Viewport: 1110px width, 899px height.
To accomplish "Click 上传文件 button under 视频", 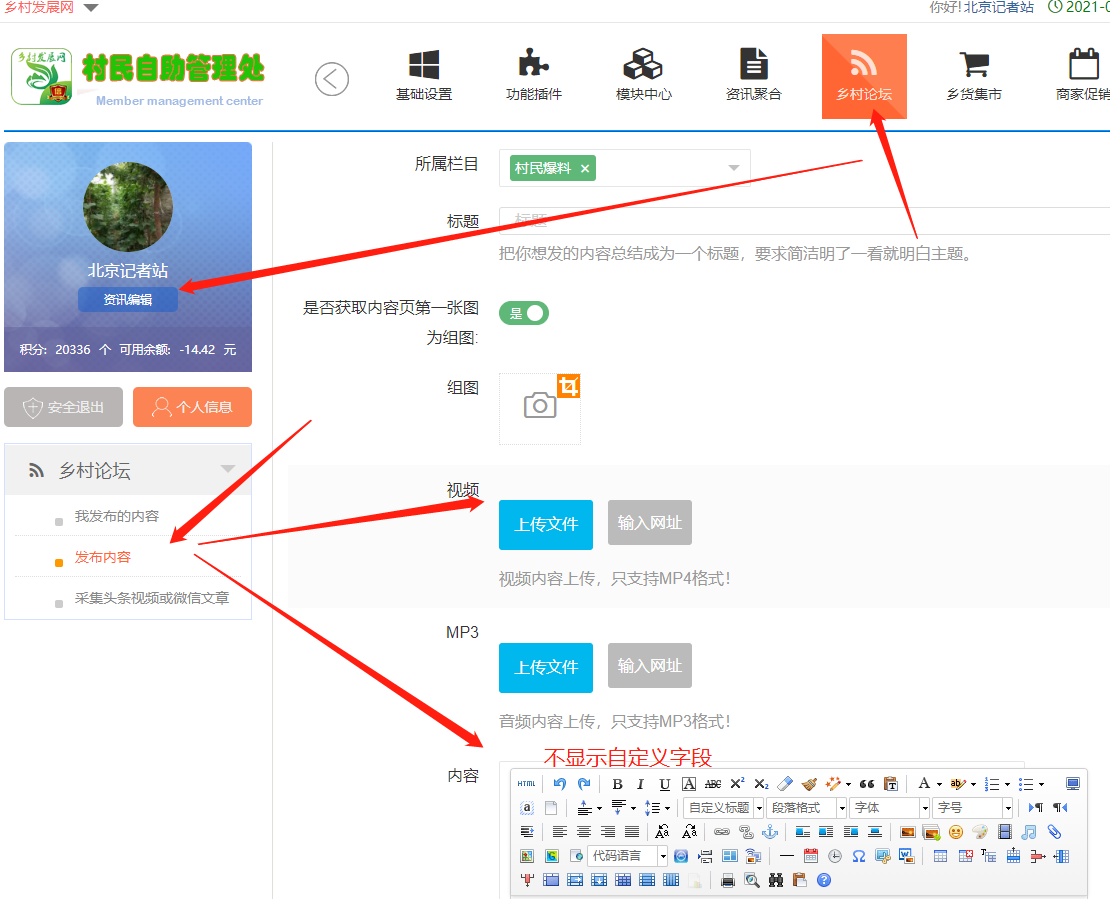I will (546, 524).
